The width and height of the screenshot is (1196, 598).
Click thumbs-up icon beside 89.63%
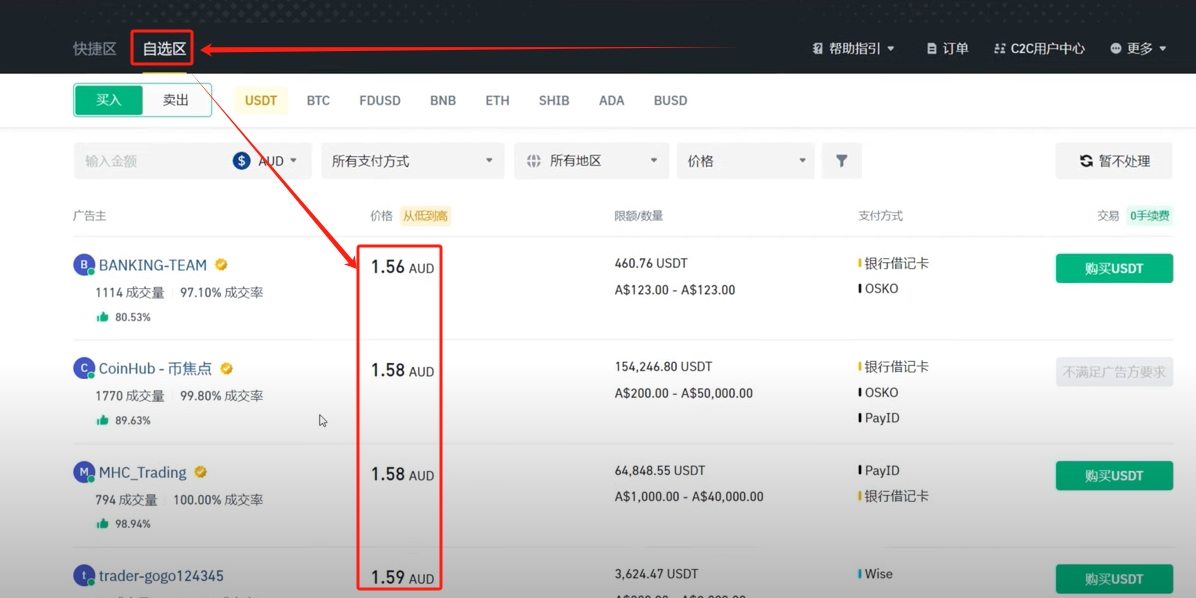(102, 420)
